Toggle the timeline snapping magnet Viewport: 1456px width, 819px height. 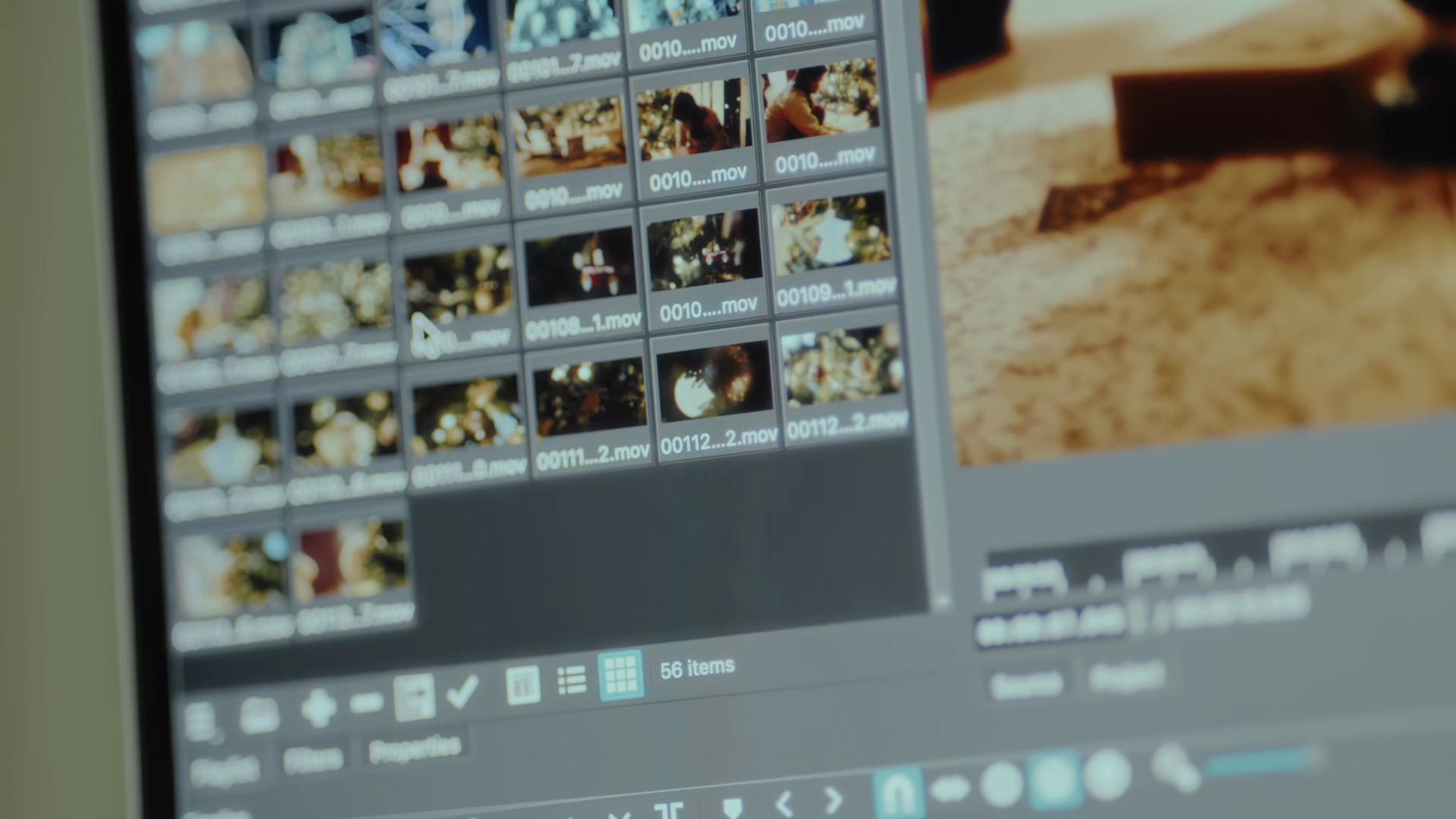pyautogui.click(x=899, y=793)
